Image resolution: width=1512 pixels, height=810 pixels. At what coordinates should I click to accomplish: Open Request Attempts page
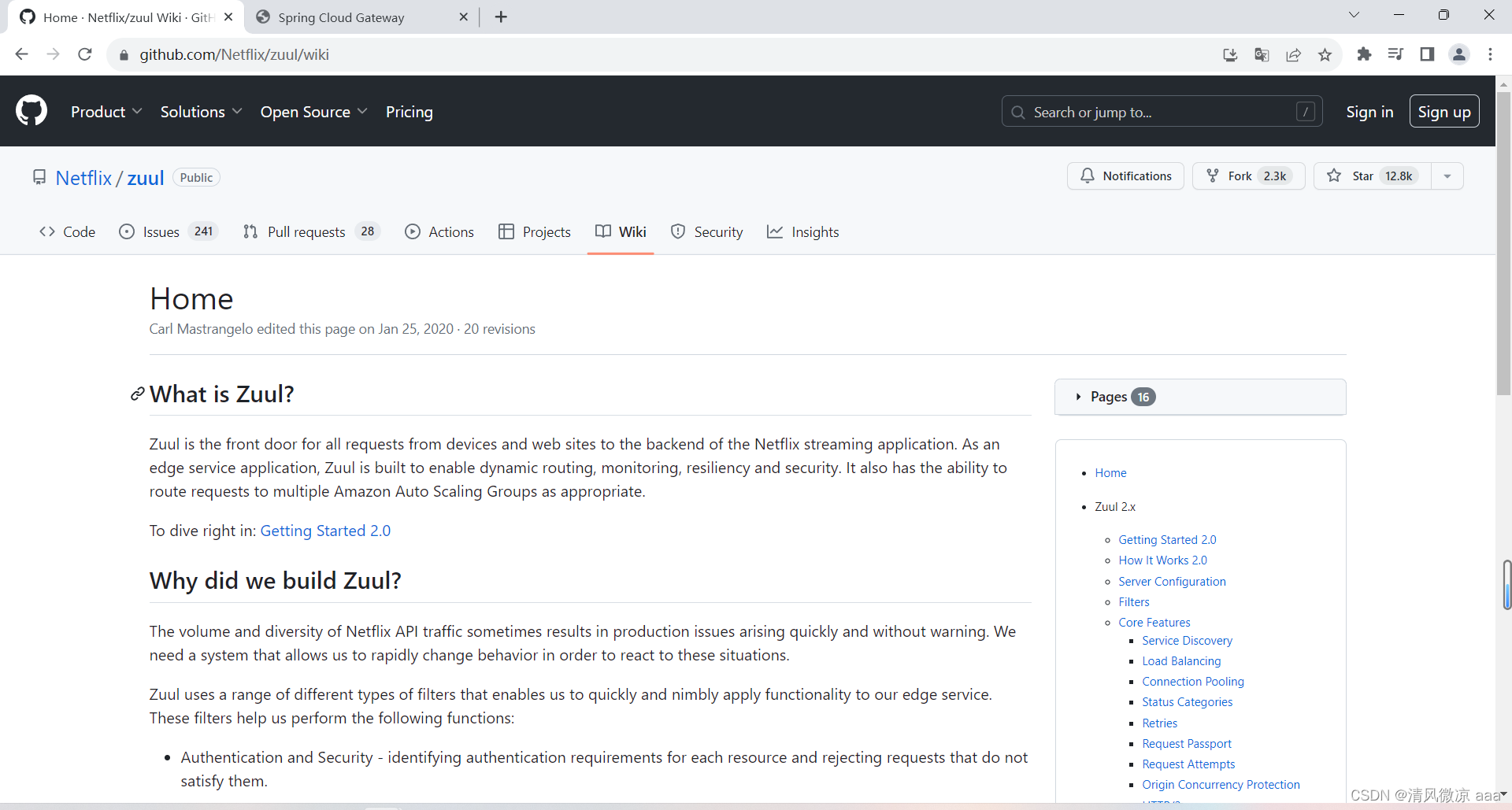point(1188,764)
